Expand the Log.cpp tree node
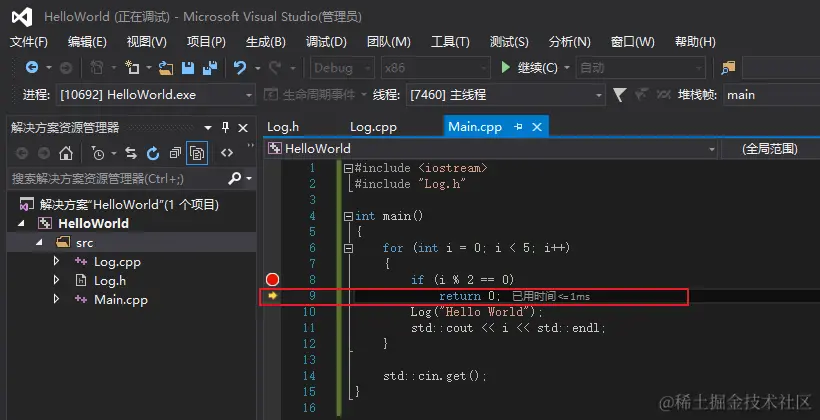 pyautogui.click(x=56, y=261)
